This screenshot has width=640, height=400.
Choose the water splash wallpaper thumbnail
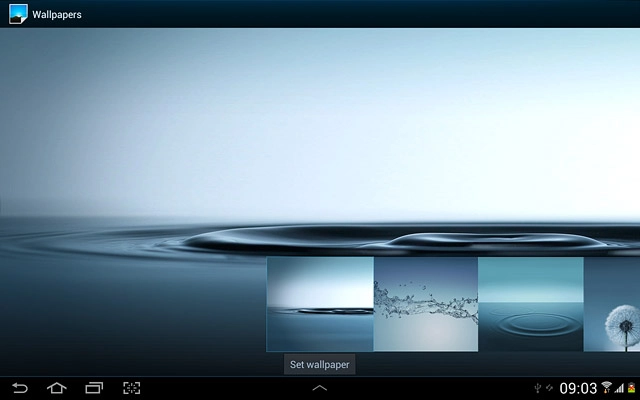426,304
